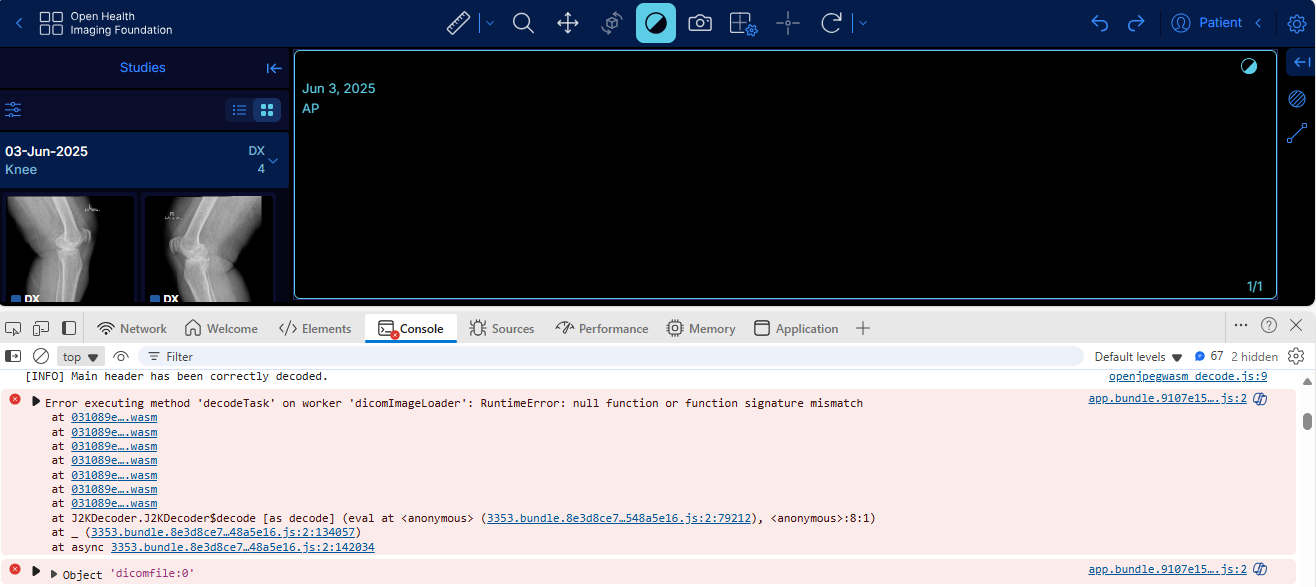Click the Rotate right tool
The image size is (1316, 587).
pyautogui.click(x=831, y=23)
